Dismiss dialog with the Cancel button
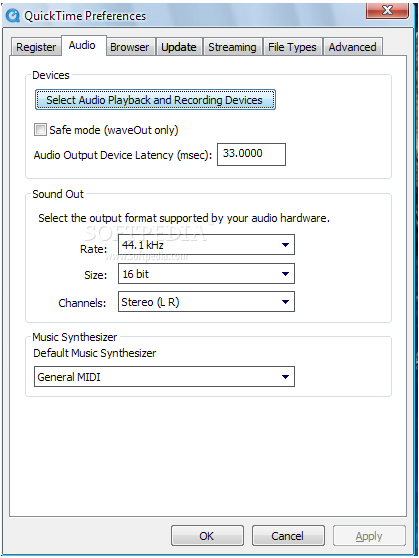Image resolution: width=419 pixels, height=558 pixels. [x=288, y=536]
